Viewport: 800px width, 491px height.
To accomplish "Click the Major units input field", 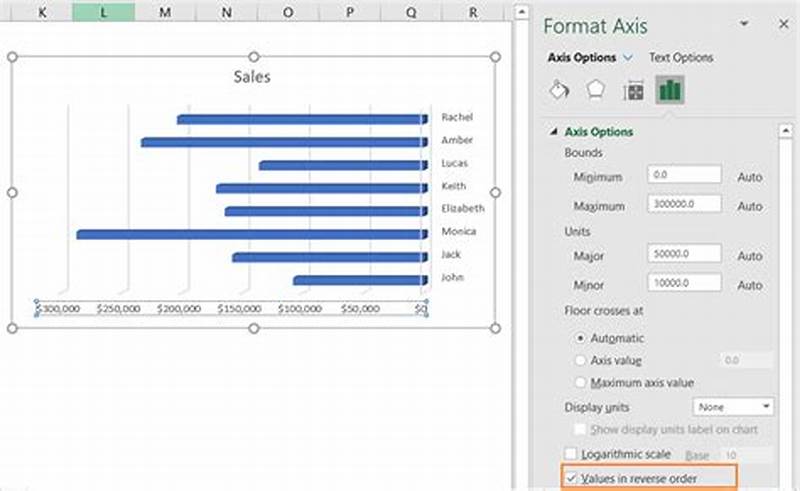I will coord(684,254).
